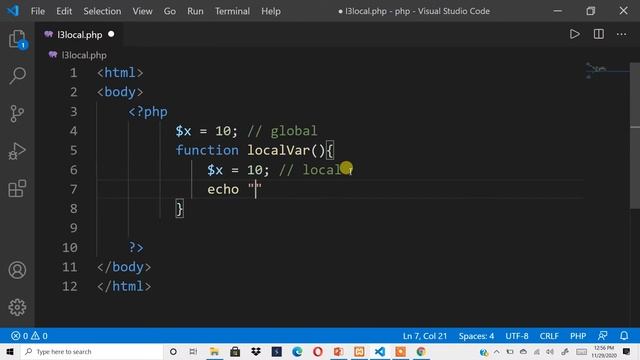Open XAMPP from taskbar

tap(359, 351)
